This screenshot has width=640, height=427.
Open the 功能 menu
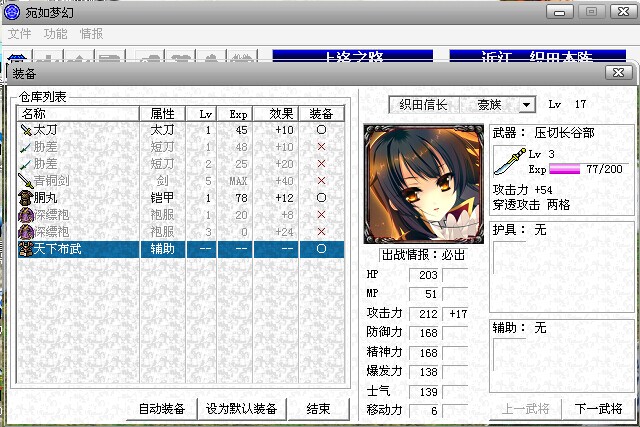pyautogui.click(x=56, y=33)
